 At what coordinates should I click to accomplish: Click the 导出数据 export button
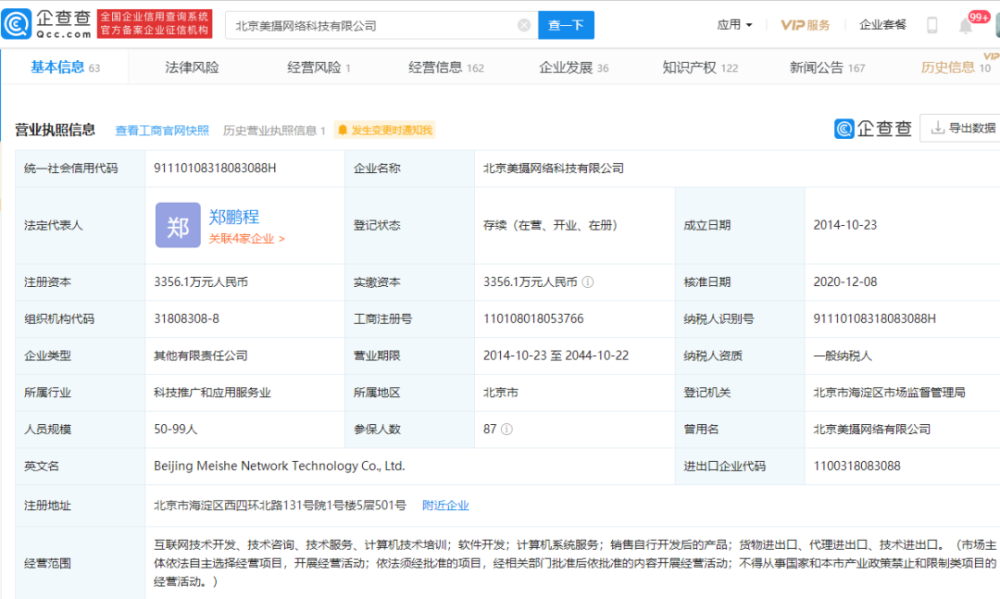pos(963,129)
